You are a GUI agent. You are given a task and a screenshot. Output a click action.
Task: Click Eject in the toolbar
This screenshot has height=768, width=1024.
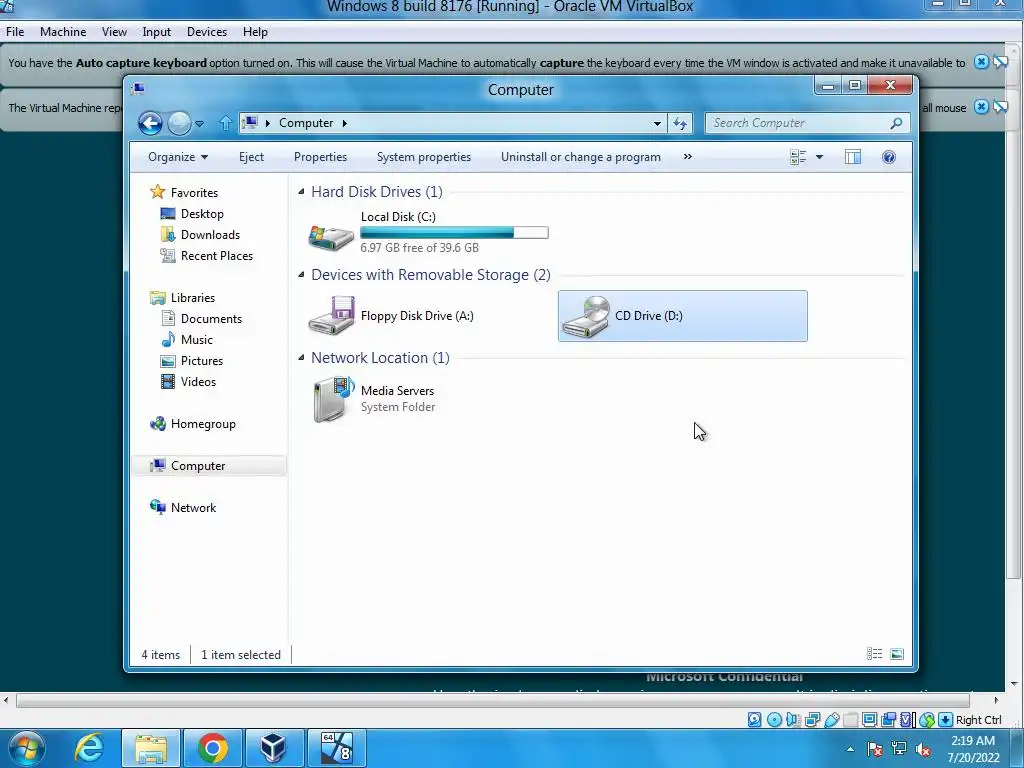pyautogui.click(x=251, y=157)
